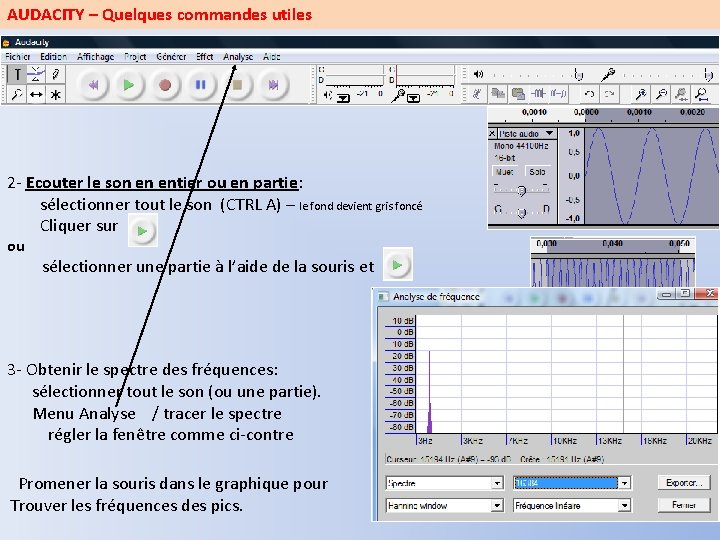Click Skip to End transport button
The height and width of the screenshot is (540, 720).
tap(273, 85)
